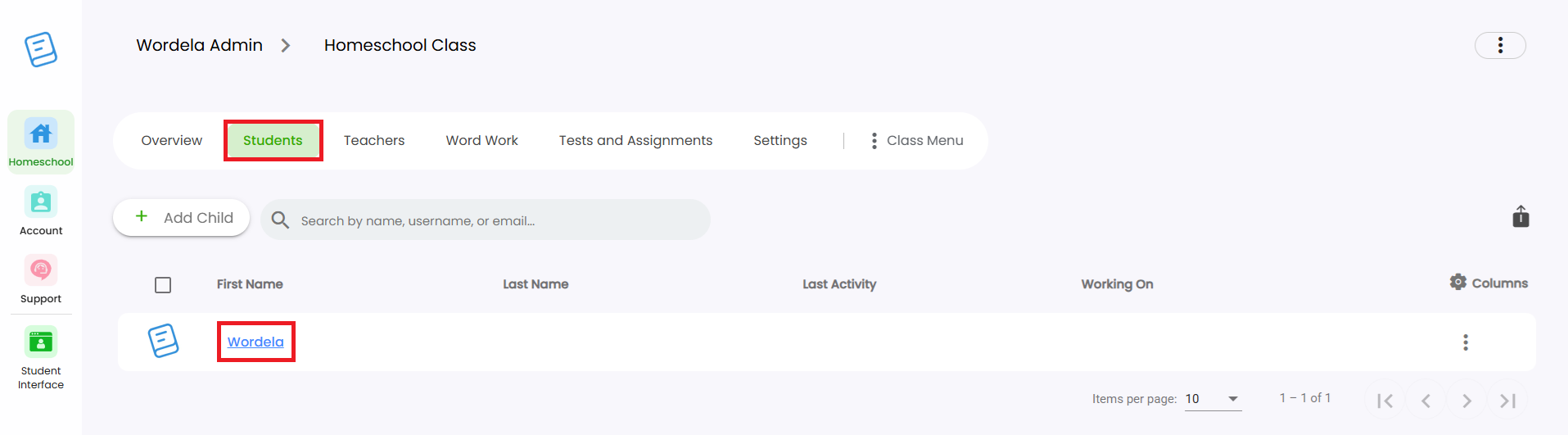Open the Account sidebar icon
This screenshot has height=435, width=1568.
pyautogui.click(x=41, y=211)
